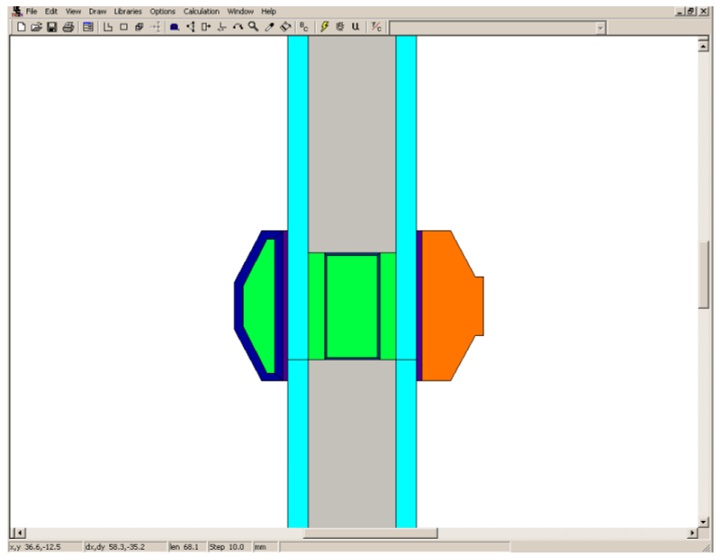Screen dimensions: 721x557
Task: Open a file with the folder icon
Action: point(36,27)
